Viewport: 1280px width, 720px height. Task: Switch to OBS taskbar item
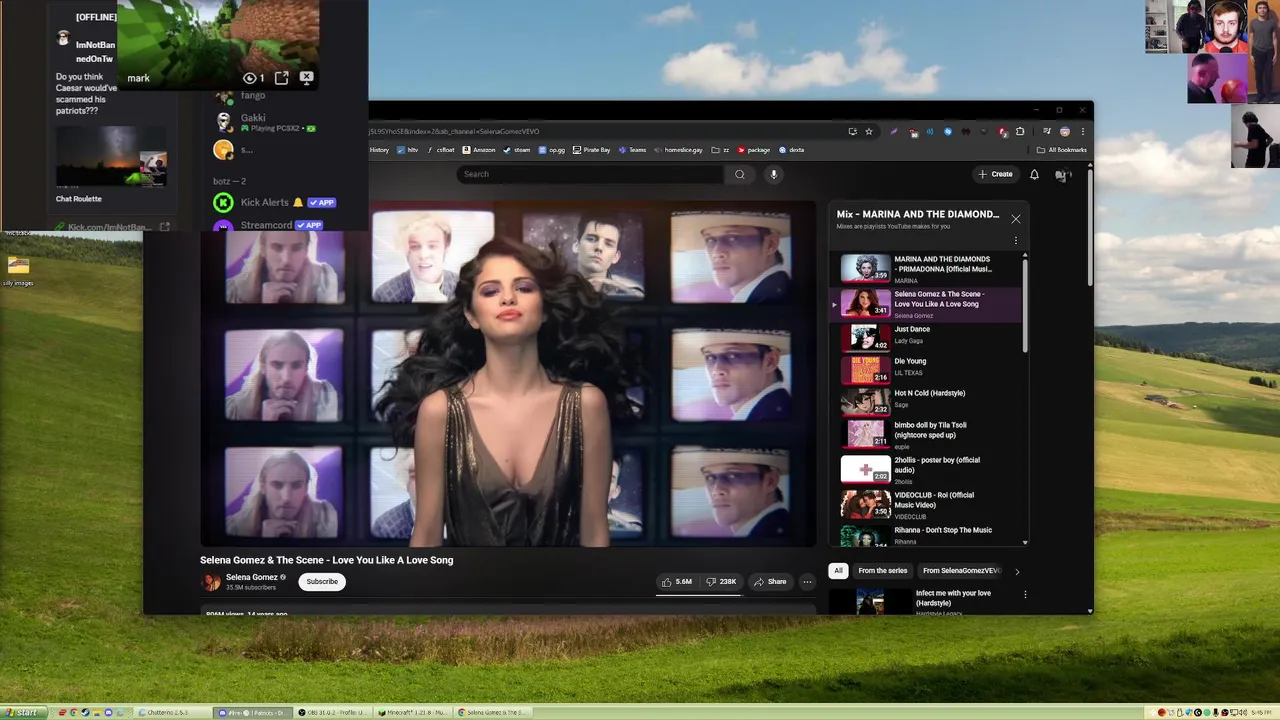click(x=333, y=712)
